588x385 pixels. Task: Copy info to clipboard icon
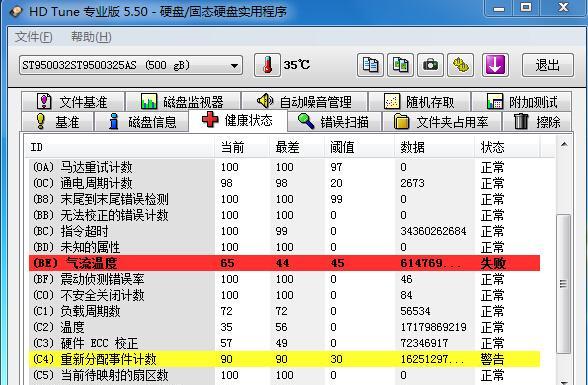pos(370,65)
